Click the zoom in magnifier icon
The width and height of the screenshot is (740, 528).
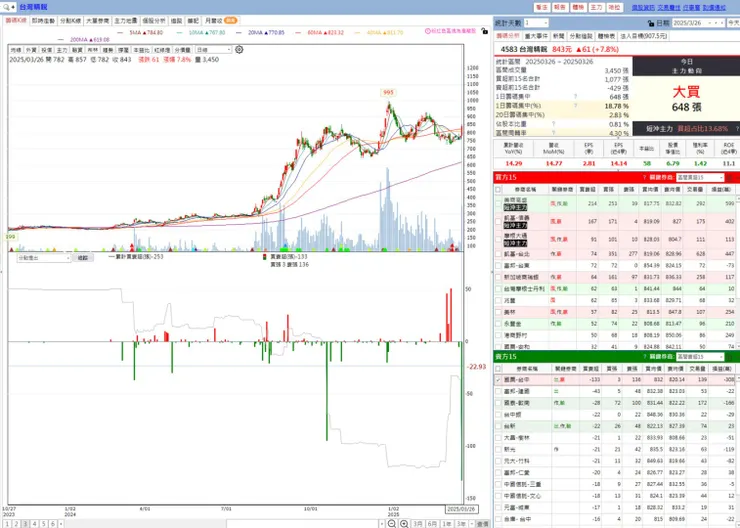pos(404,523)
